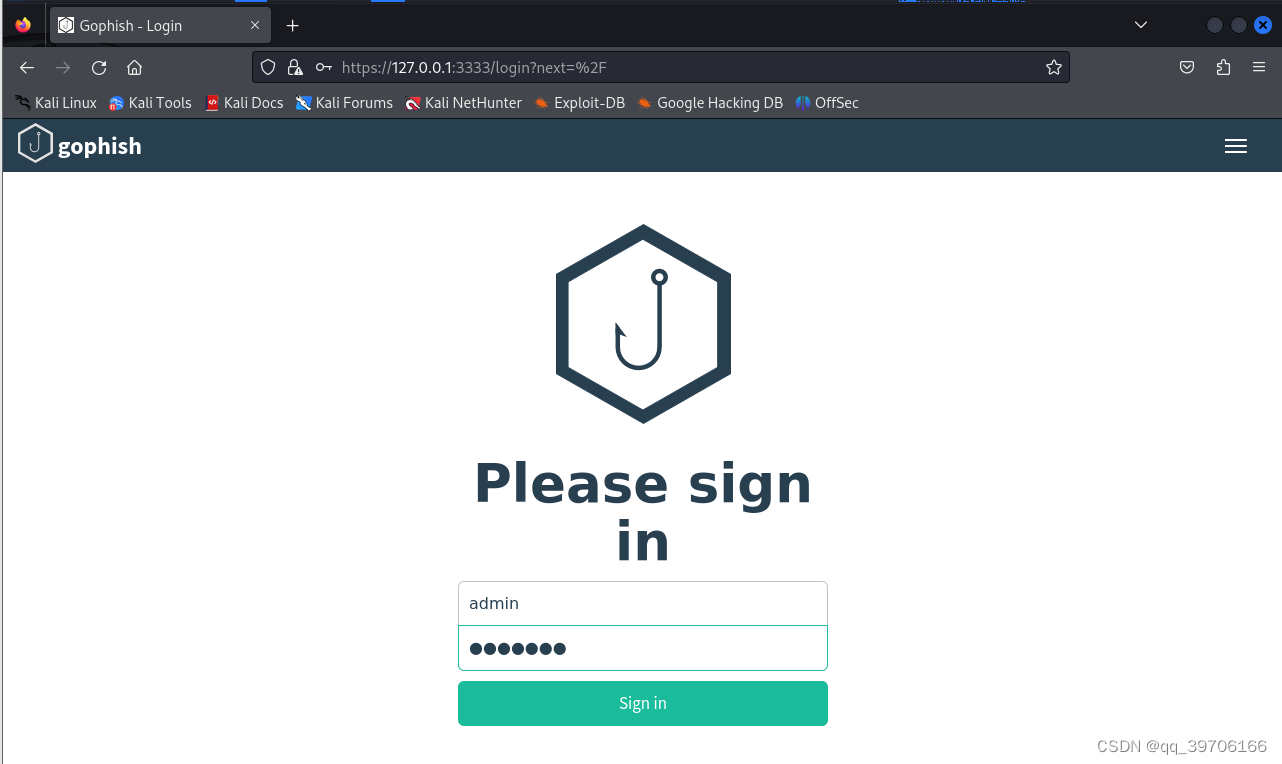Viewport: 1282px width, 764px height.
Task: Open the Exploit-DB bookmark
Action: (579, 103)
